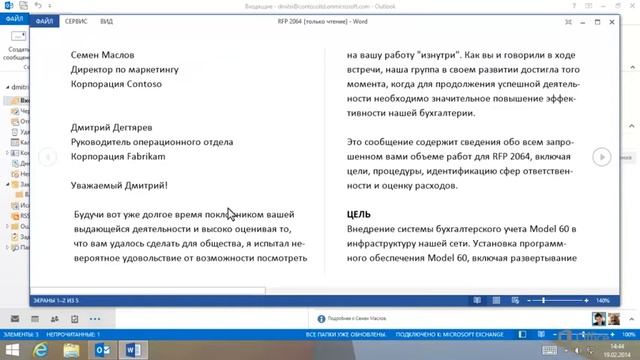Toggle Word full-screen auto-hide button

tap(568, 22)
